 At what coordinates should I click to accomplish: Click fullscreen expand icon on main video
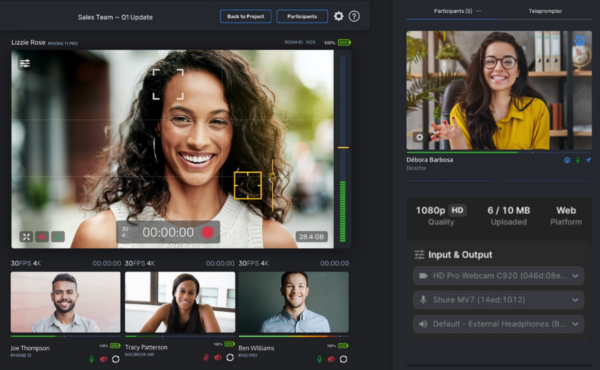26,237
